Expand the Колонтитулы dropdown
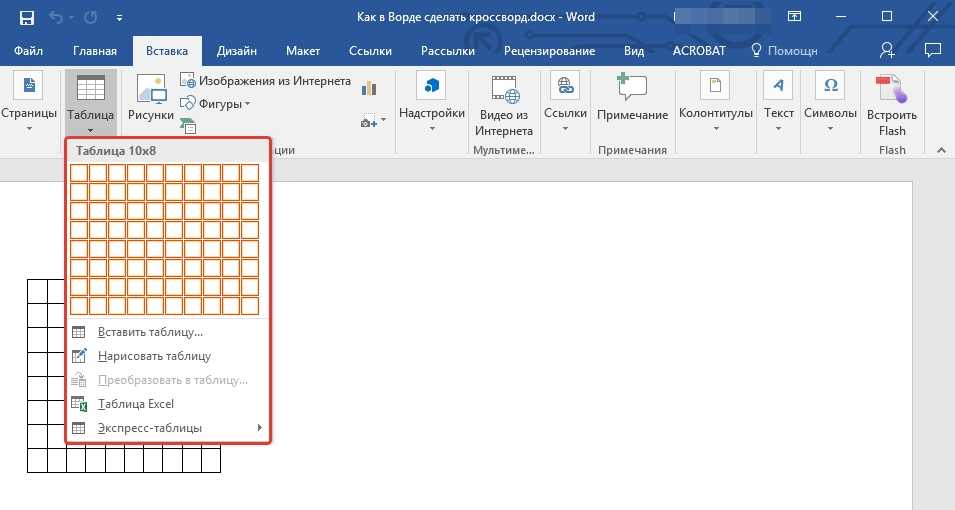955x510 pixels. (x=715, y=98)
